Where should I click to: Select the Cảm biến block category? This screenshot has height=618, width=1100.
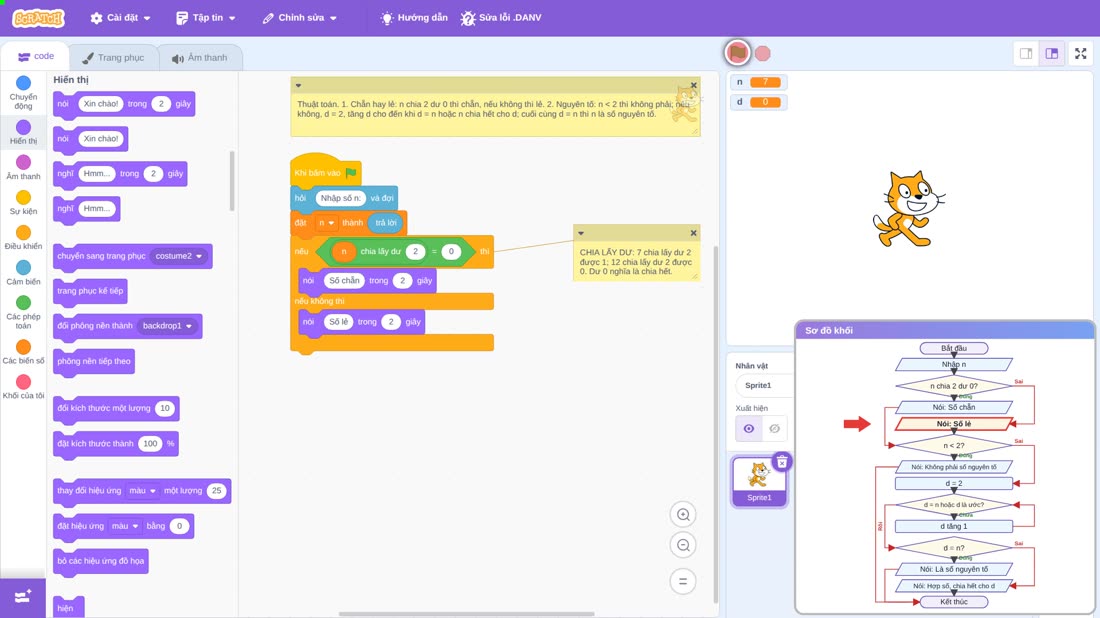23,274
